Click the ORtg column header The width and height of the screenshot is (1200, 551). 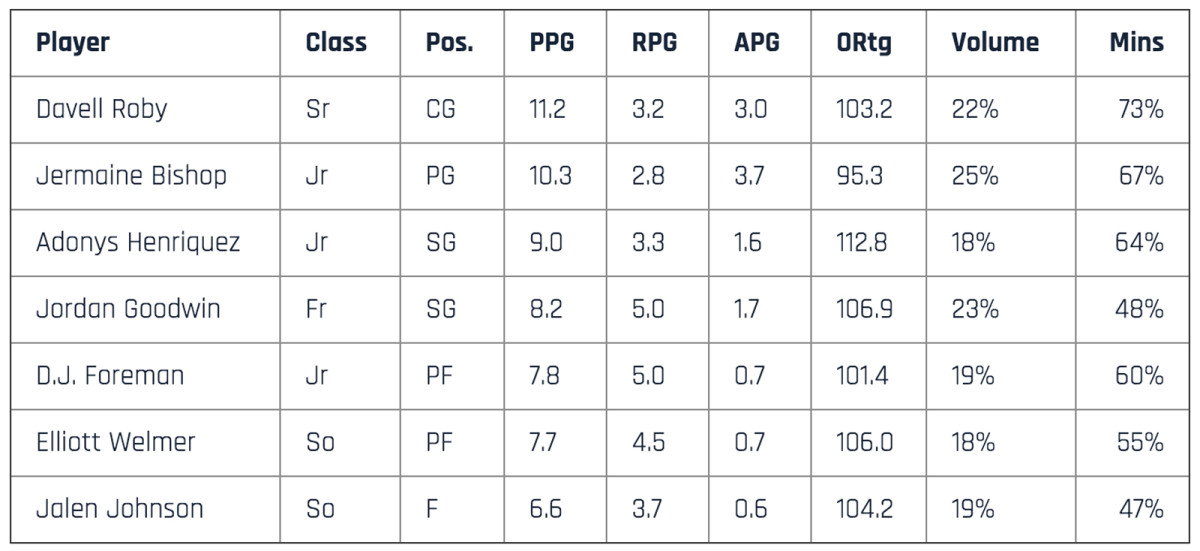click(864, 43)
